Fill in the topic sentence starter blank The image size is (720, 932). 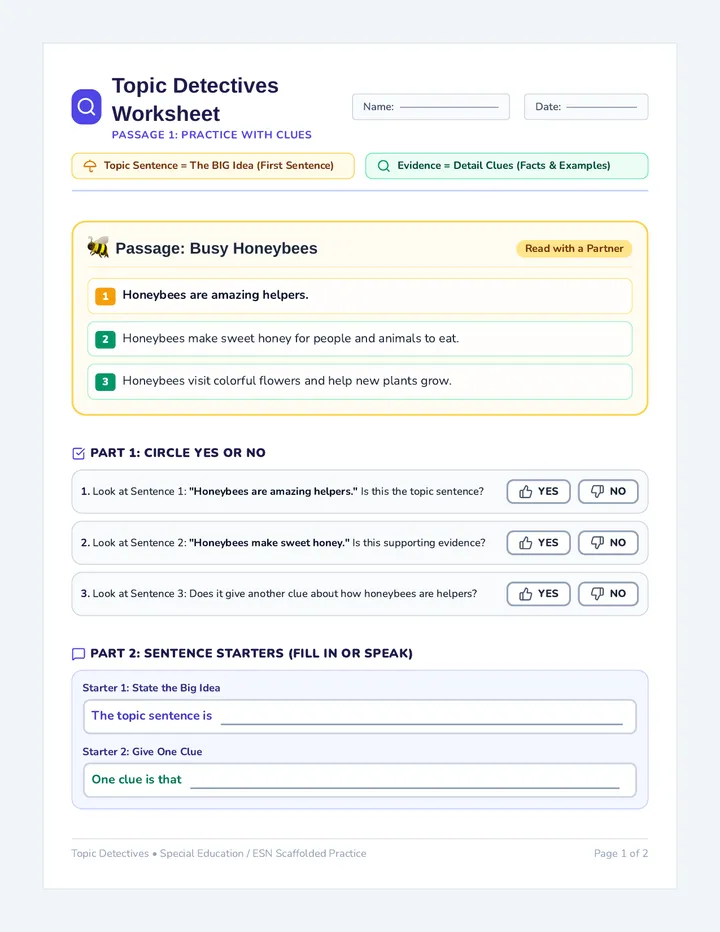click(422, 717)
